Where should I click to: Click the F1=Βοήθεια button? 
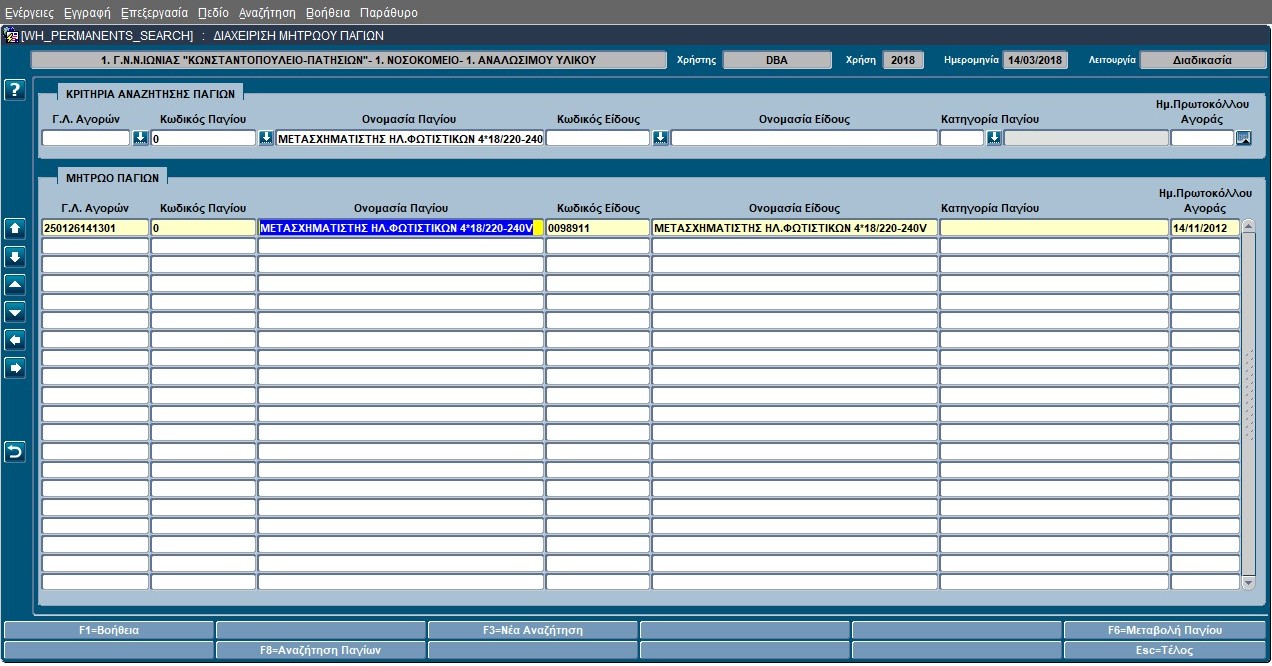point(109,630)
